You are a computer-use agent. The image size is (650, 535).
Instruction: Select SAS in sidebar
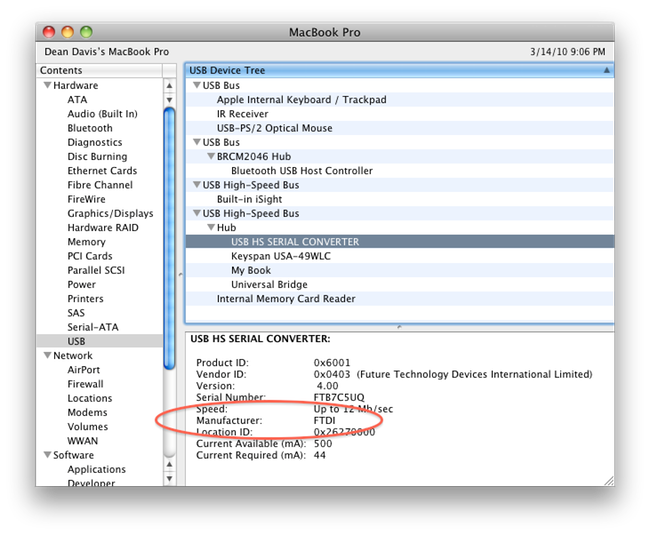click(x=76, y=313)
